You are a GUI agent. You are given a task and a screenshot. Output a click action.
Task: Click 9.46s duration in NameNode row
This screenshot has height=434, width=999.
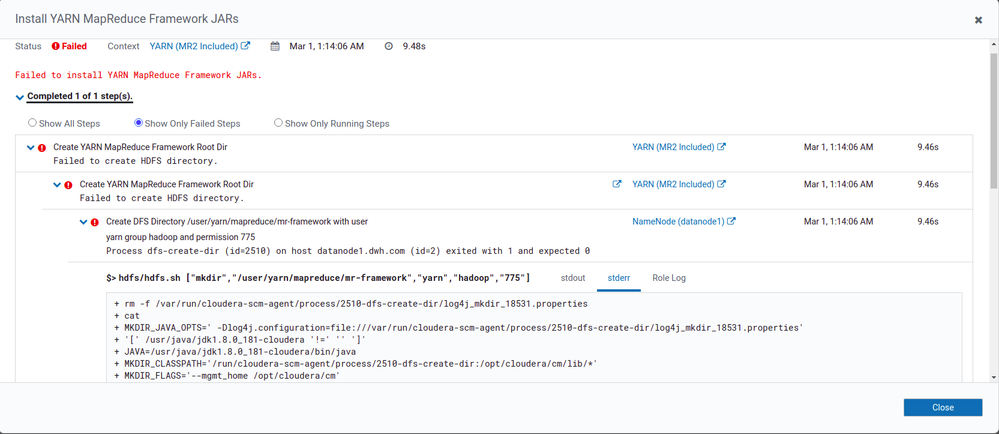pyautogui.click(x=928, y=222)
